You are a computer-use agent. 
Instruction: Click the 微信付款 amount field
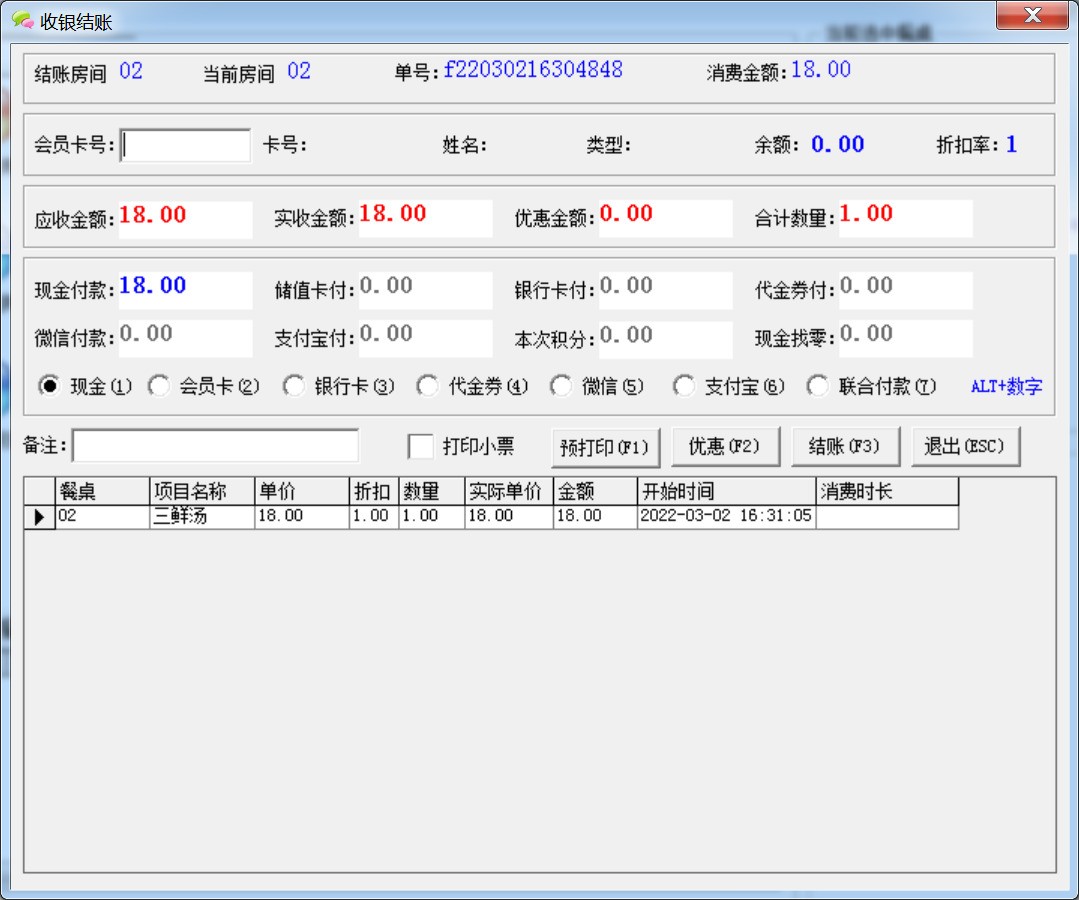[185, 337]
